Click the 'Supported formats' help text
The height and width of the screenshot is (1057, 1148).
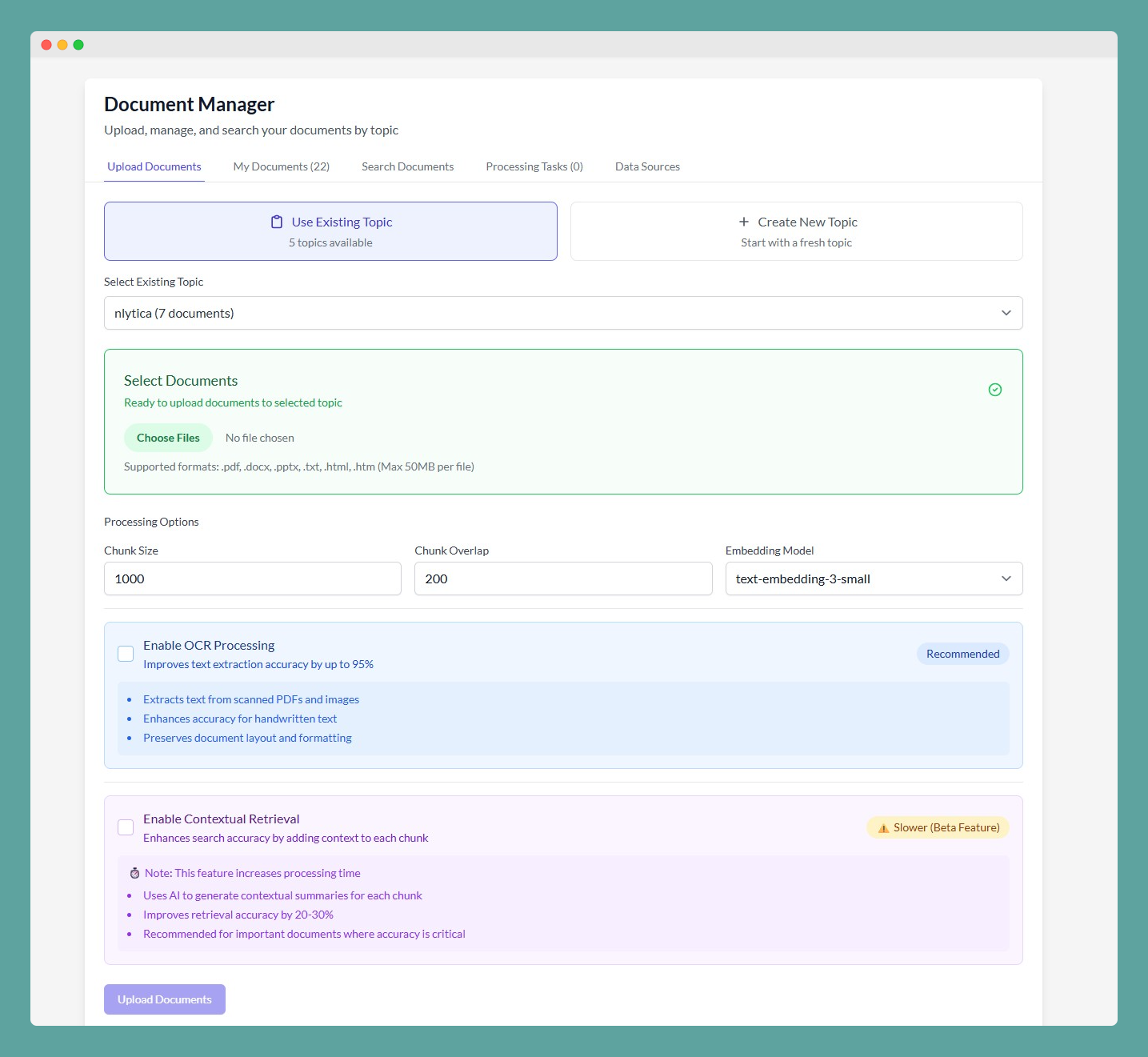pos(299,466)
